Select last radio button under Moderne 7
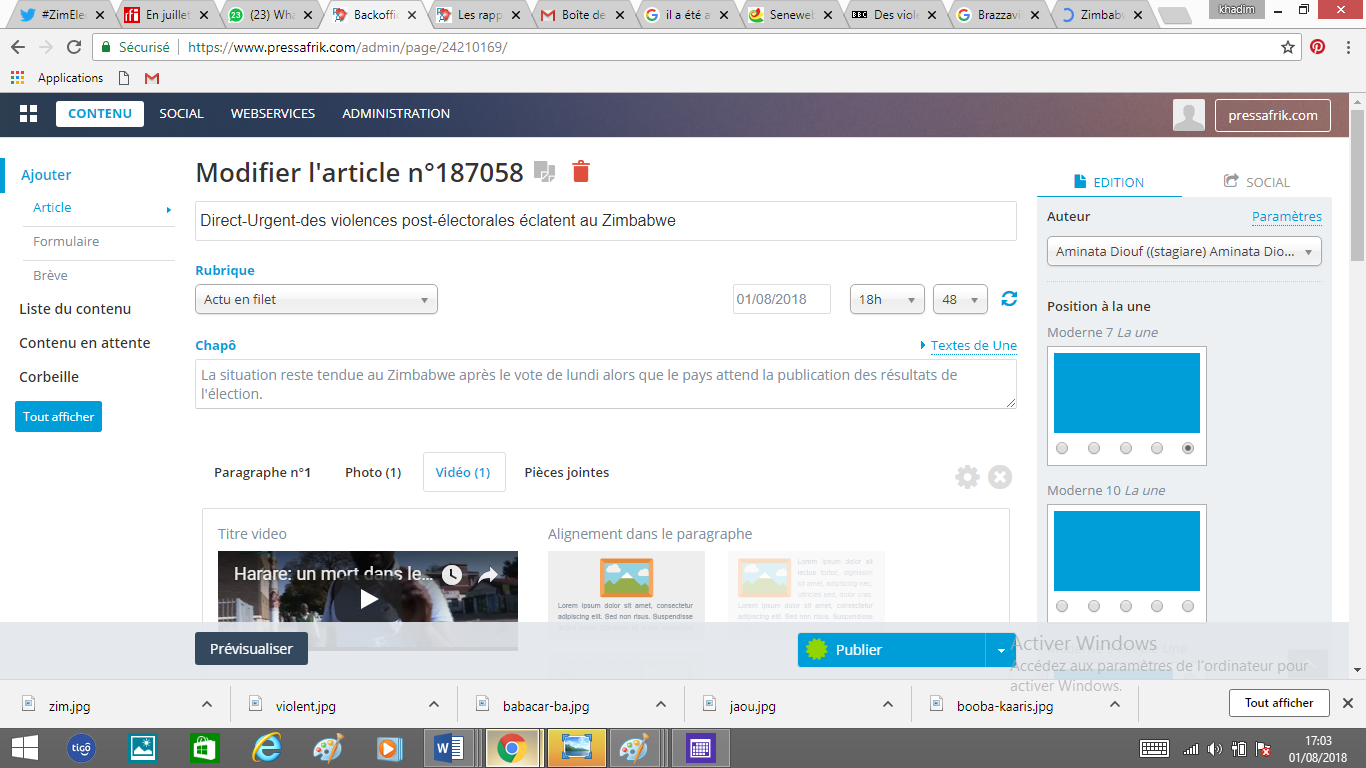Image resolution: width=1366 pixels, height=768 pixels. pos(1188,448)
